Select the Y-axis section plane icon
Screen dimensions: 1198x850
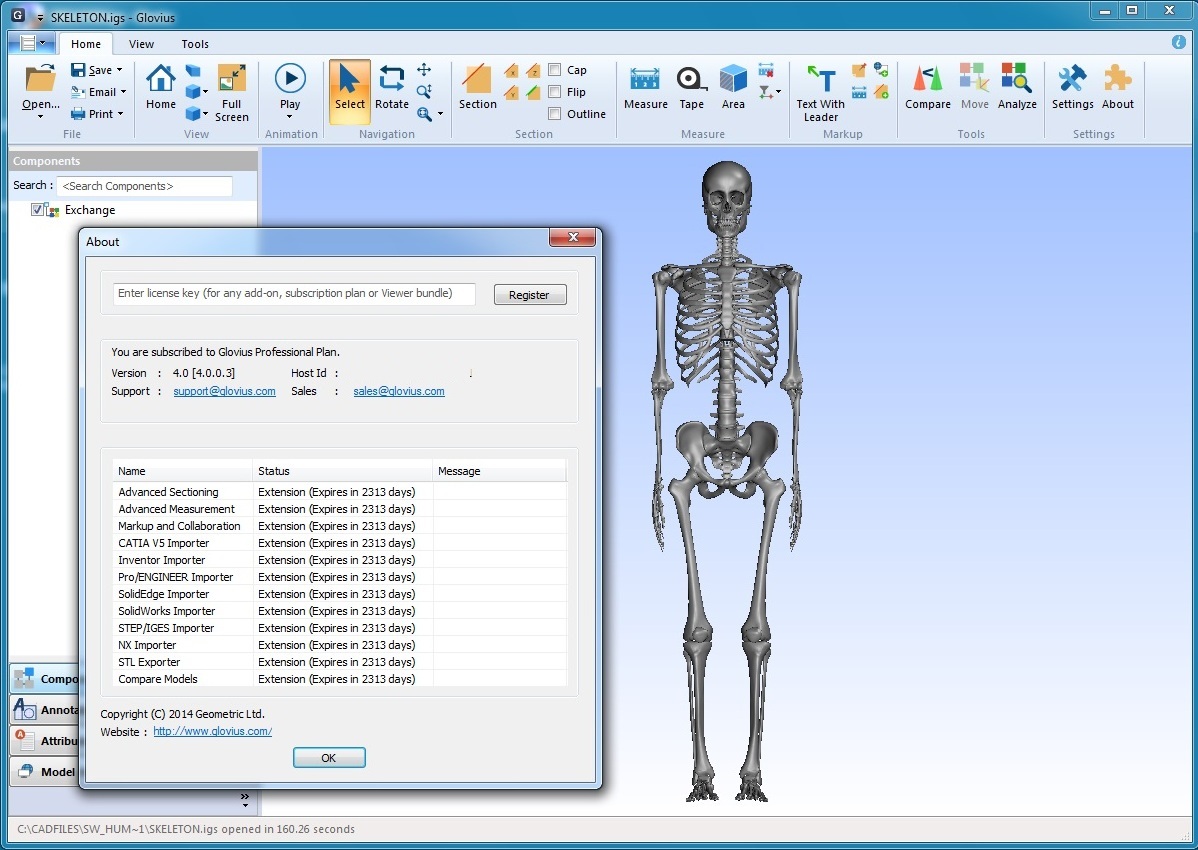511,92
